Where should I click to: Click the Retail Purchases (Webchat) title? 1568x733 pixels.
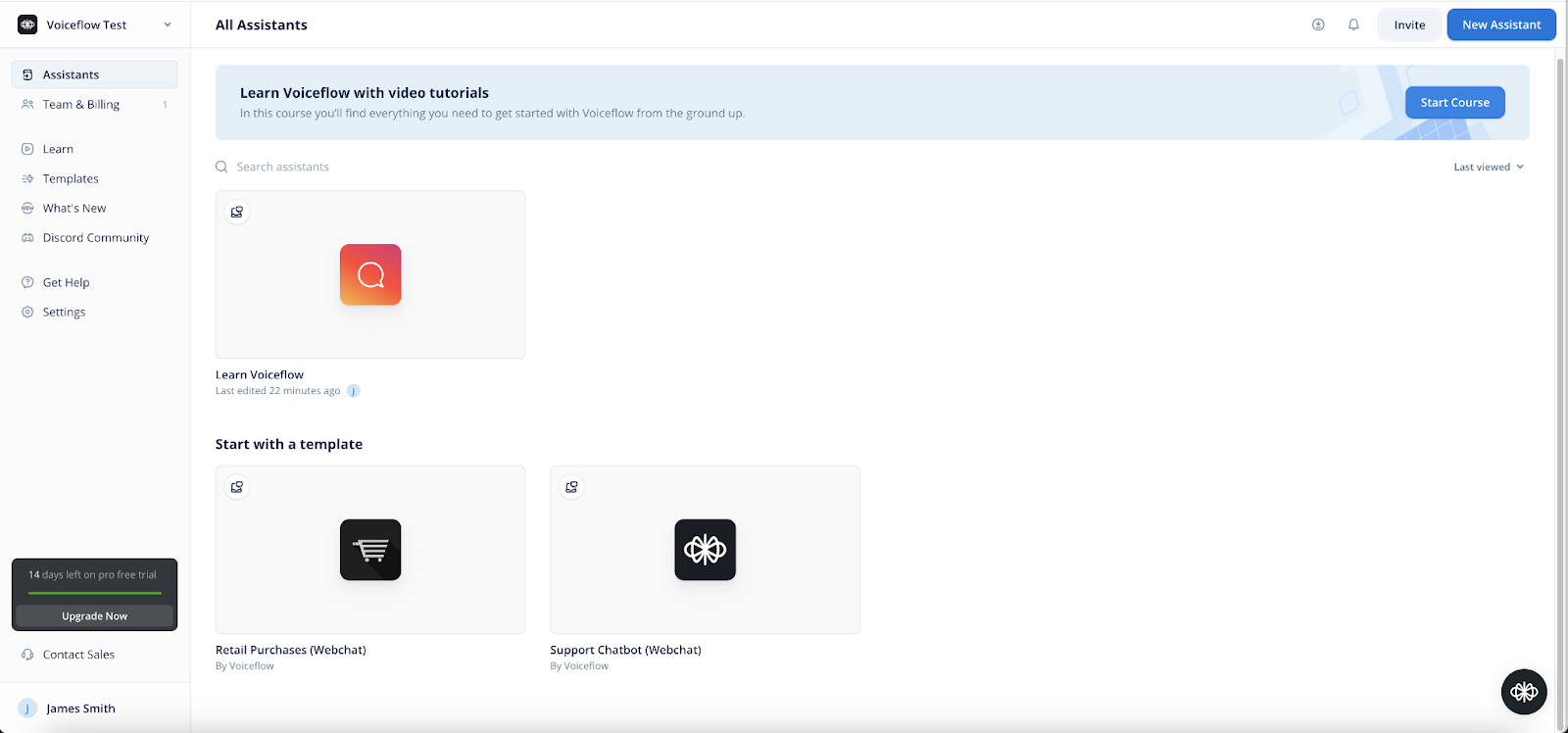[291, 650]
